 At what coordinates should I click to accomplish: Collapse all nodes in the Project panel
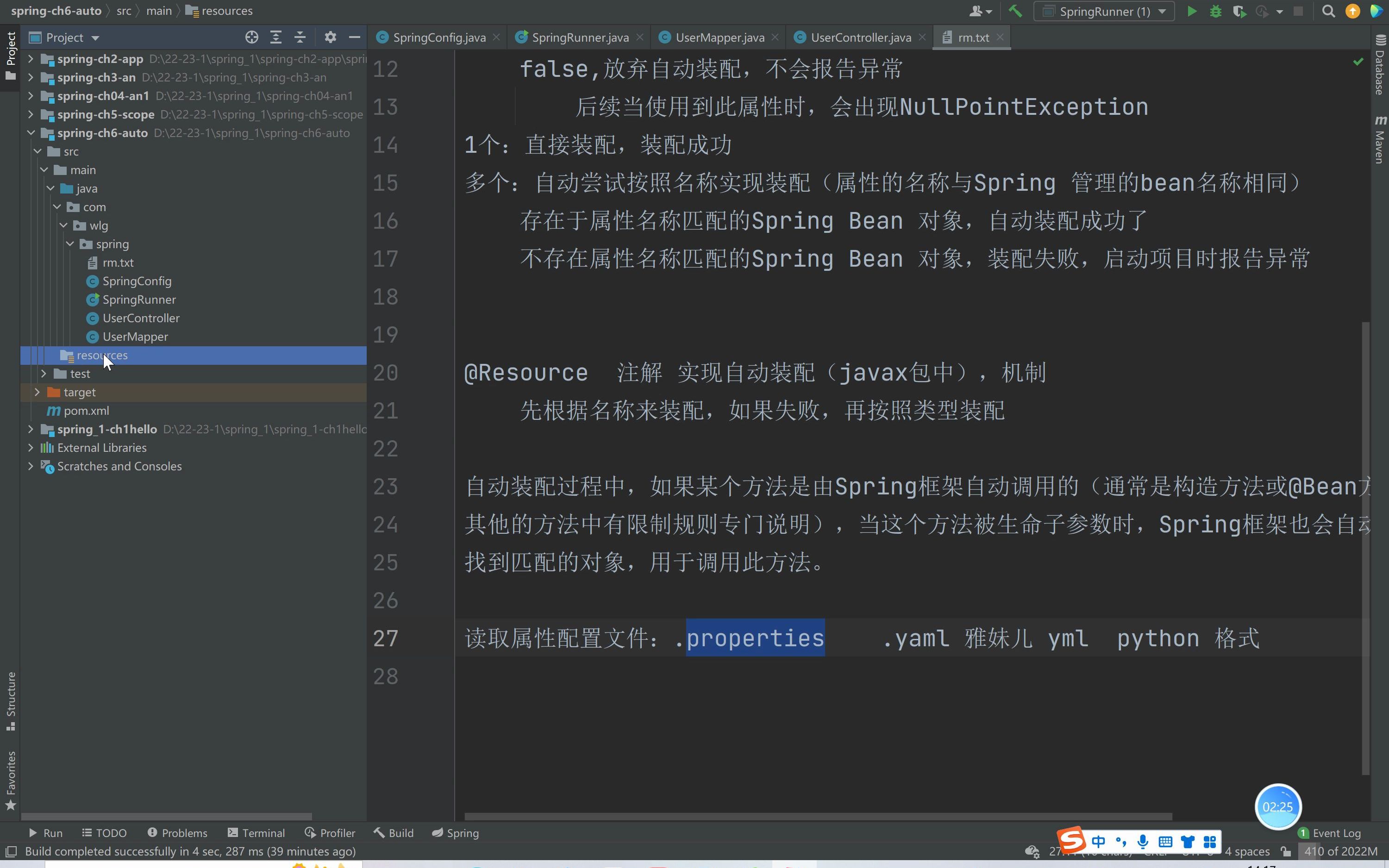click(300, 37)
